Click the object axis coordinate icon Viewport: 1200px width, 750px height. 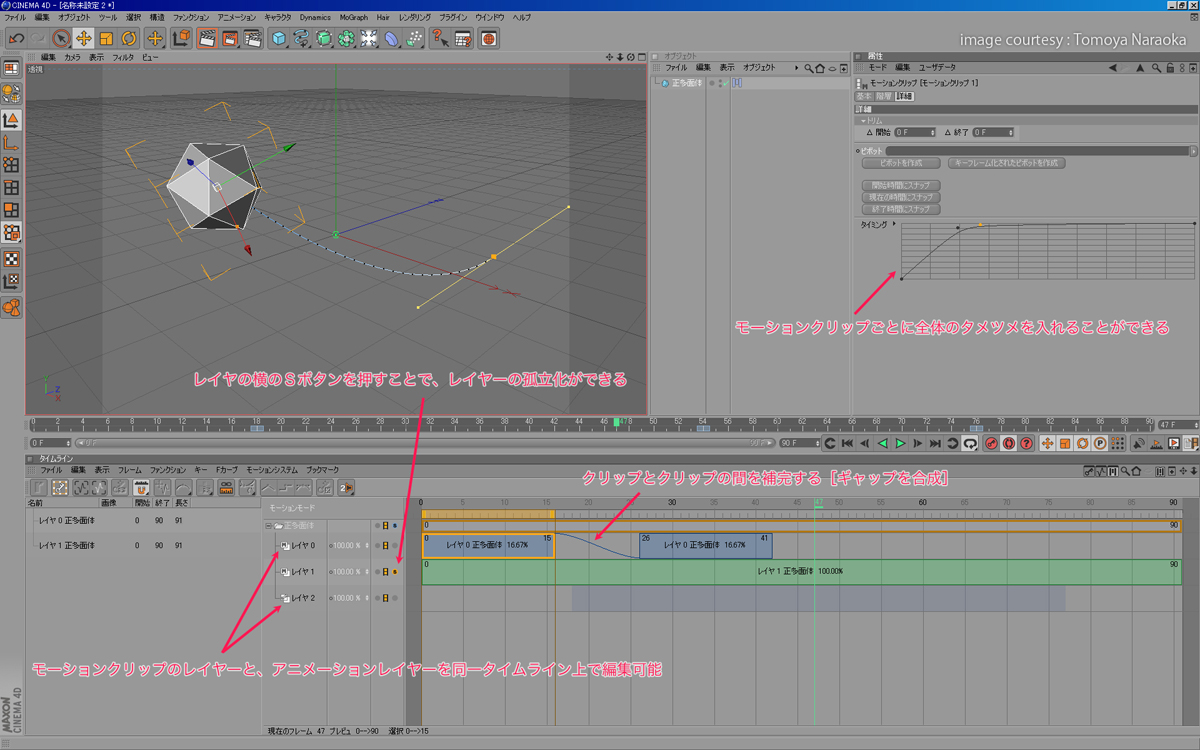click(181, 39)
